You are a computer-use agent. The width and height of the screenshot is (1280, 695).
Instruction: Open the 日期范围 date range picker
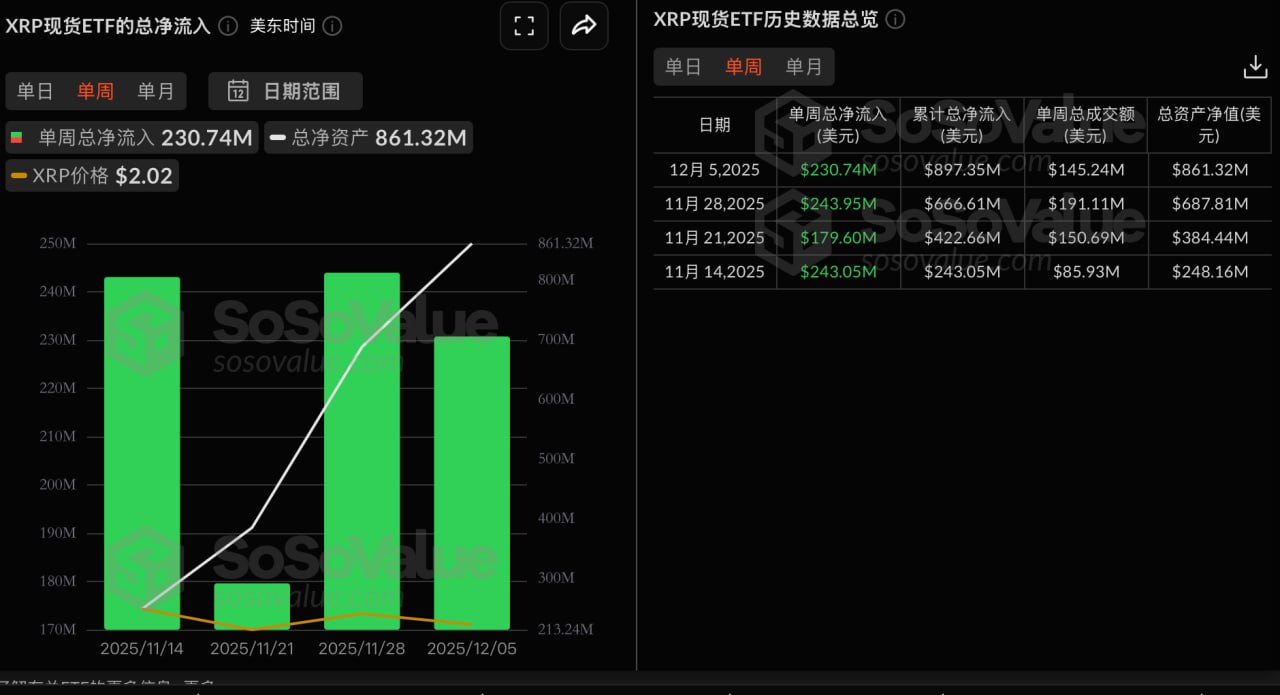pyautogui.click(x=286, y=91)
